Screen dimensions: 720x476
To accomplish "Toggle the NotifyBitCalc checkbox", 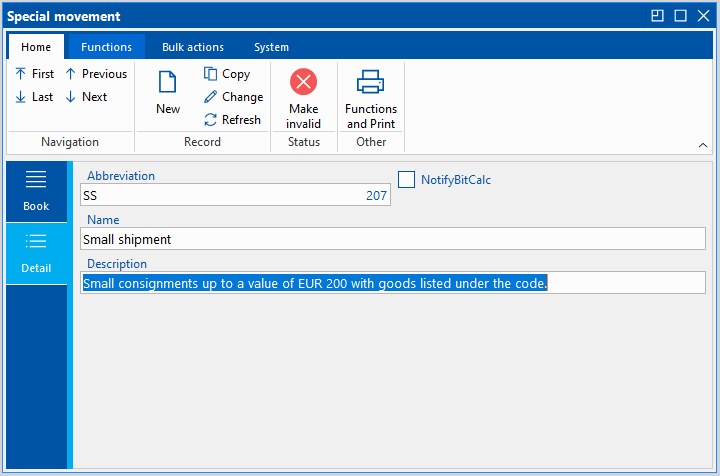I will (406, 179).
